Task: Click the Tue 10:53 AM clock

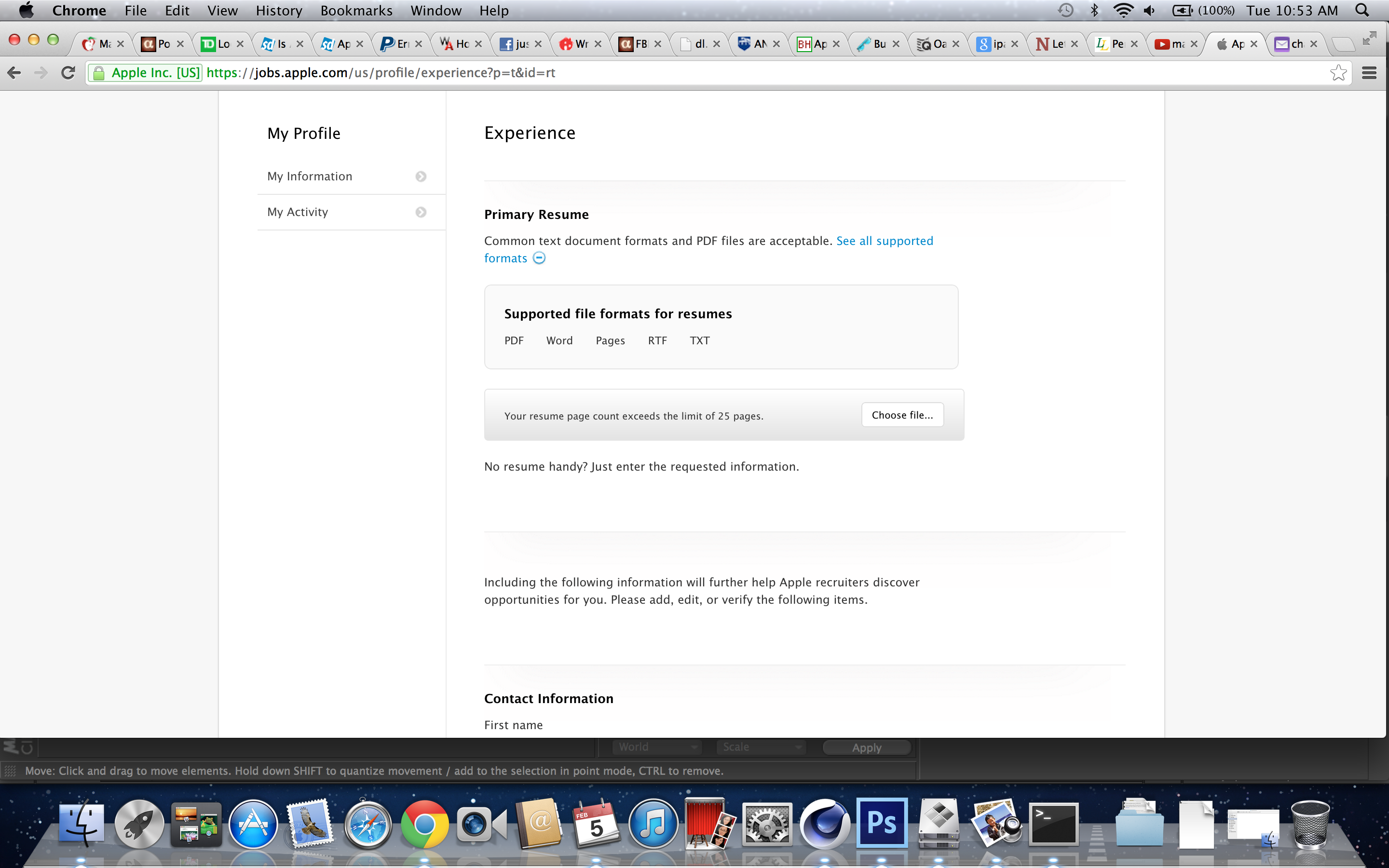Action: [1292, 10]
